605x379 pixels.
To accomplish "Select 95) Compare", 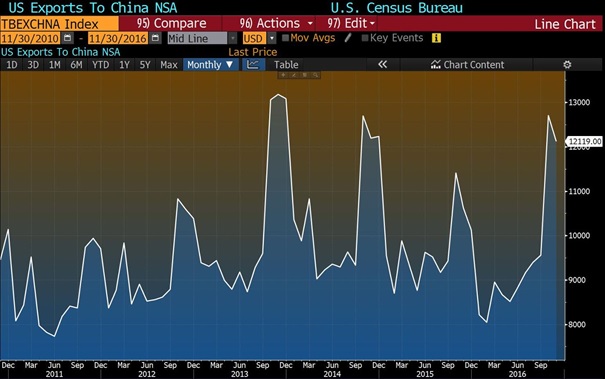I will point(171,24).
